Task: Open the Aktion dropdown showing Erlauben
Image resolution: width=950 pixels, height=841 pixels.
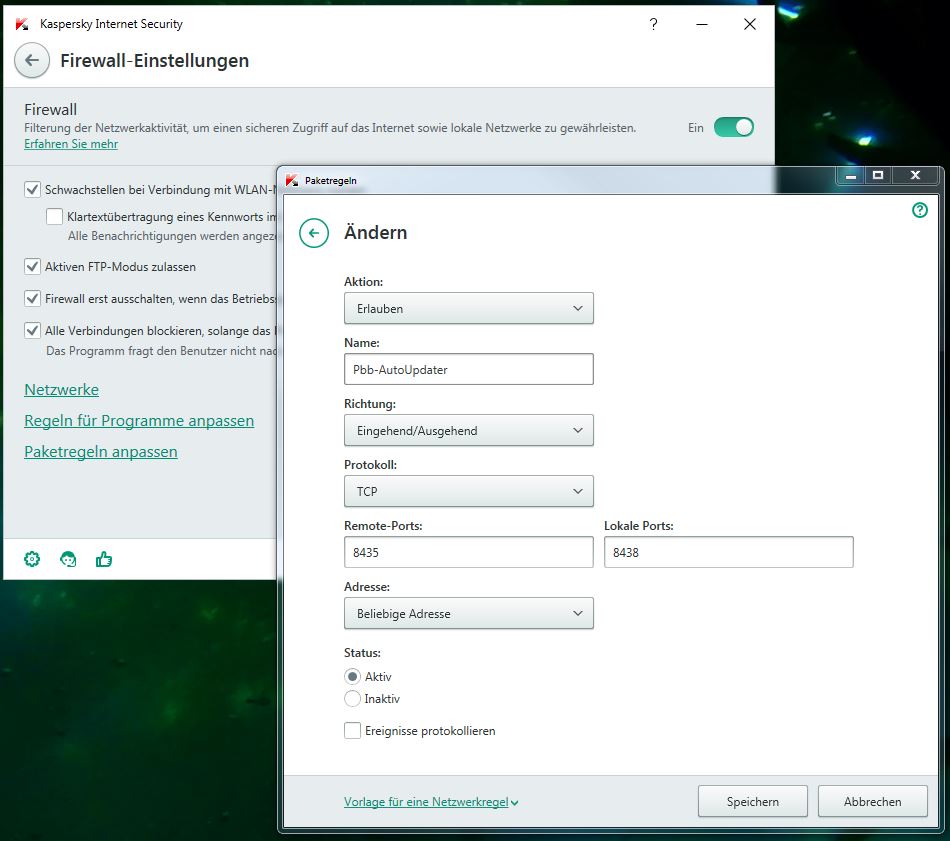Action: click(468, 309)
